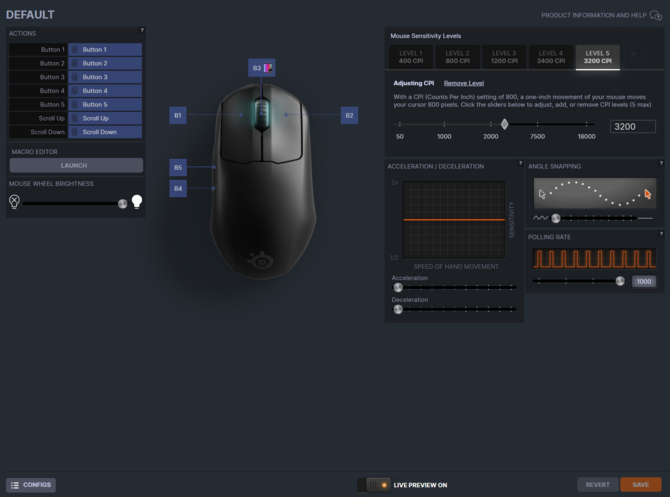Click the polling rate waveform display
Screen dimensions: 670x497
(x=594, y=259)
